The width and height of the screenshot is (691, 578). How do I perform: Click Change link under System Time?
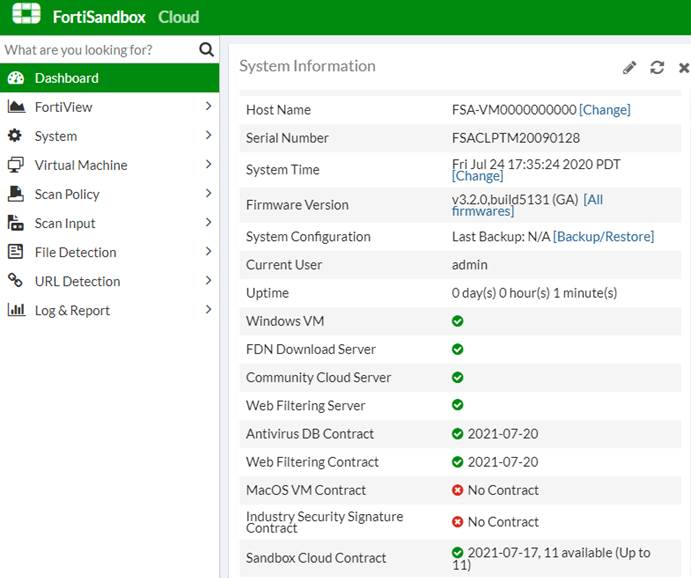point(477,176)
